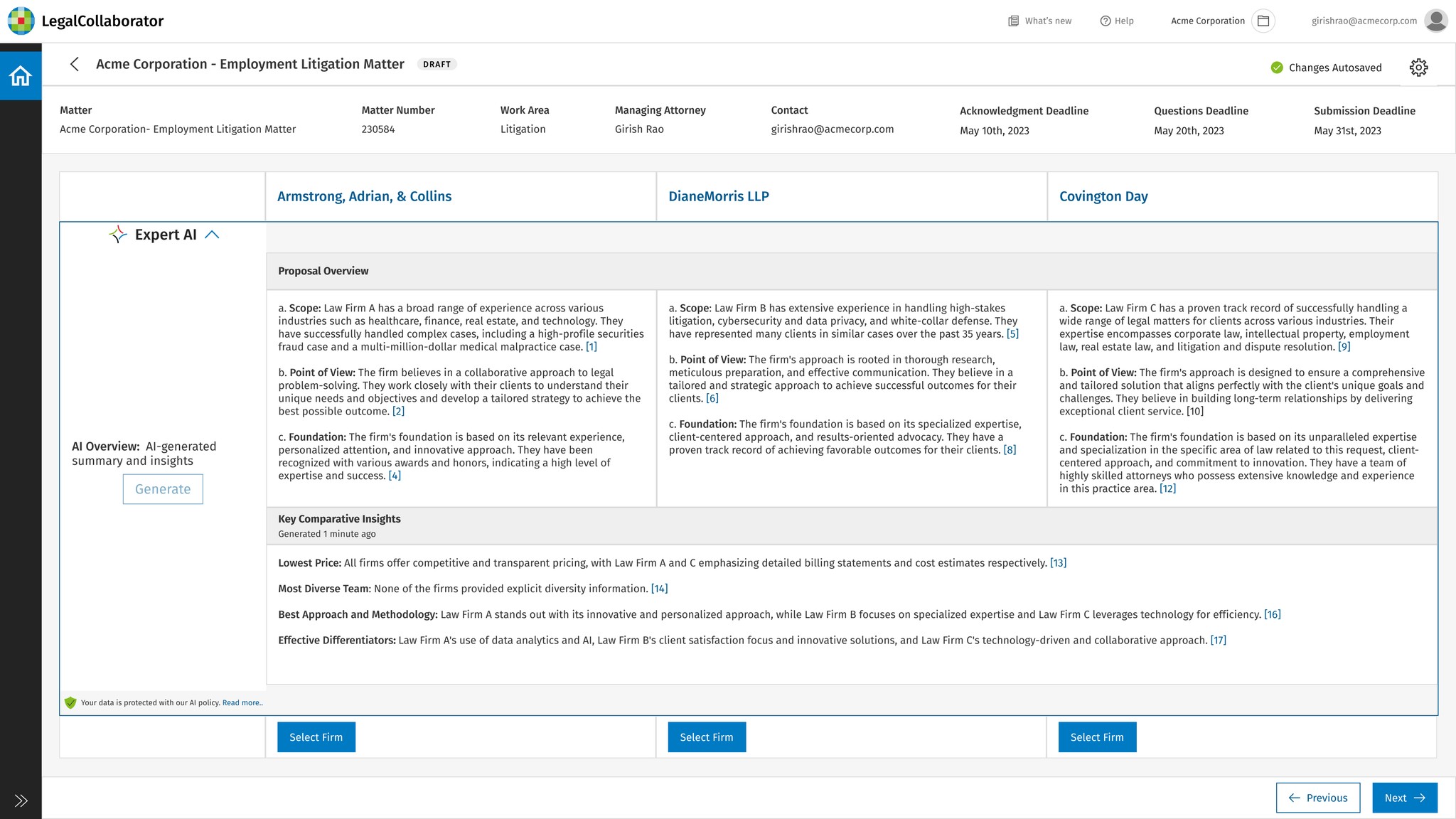The image size is (1456, 819).
Task: Collapse the Expert AI section chevron
Action: point(212,235)
